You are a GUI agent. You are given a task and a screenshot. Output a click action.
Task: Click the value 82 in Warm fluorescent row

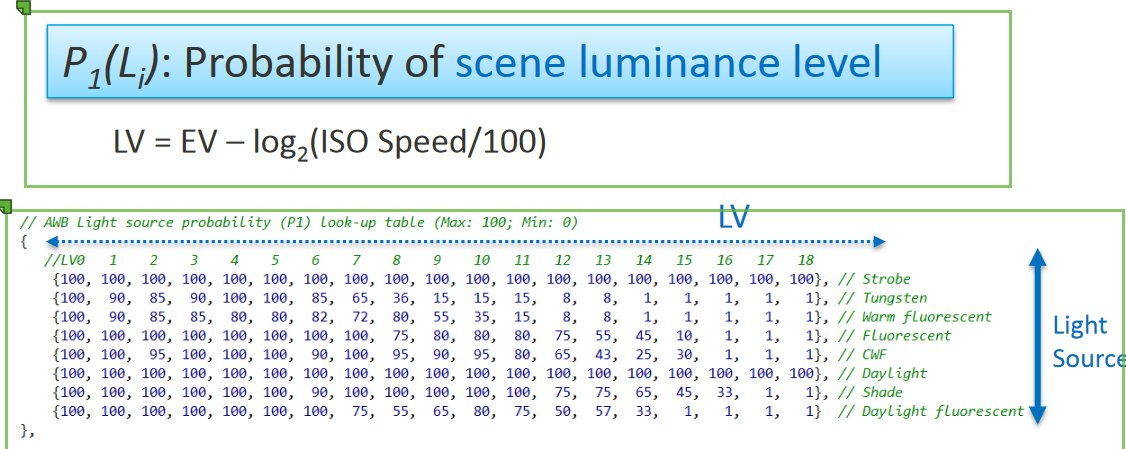pos(320,317)
